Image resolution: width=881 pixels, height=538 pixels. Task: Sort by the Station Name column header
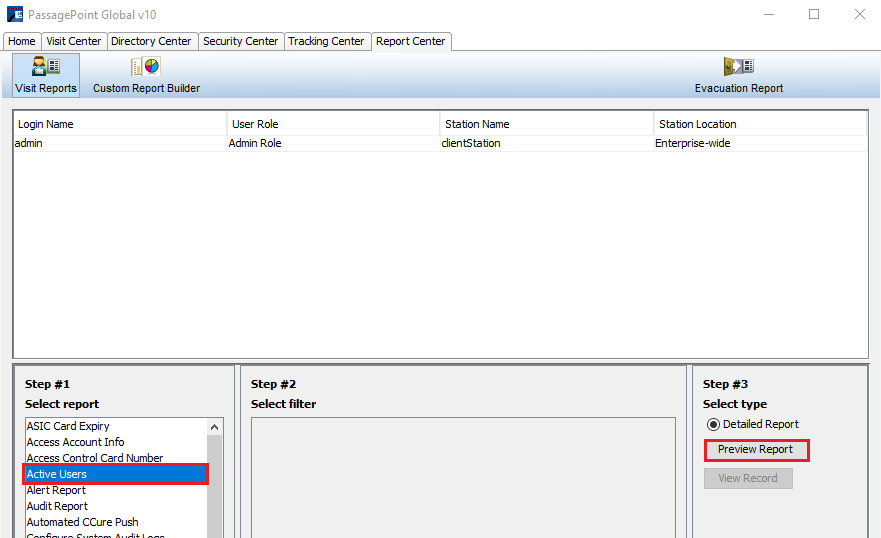tap(547, 124)
